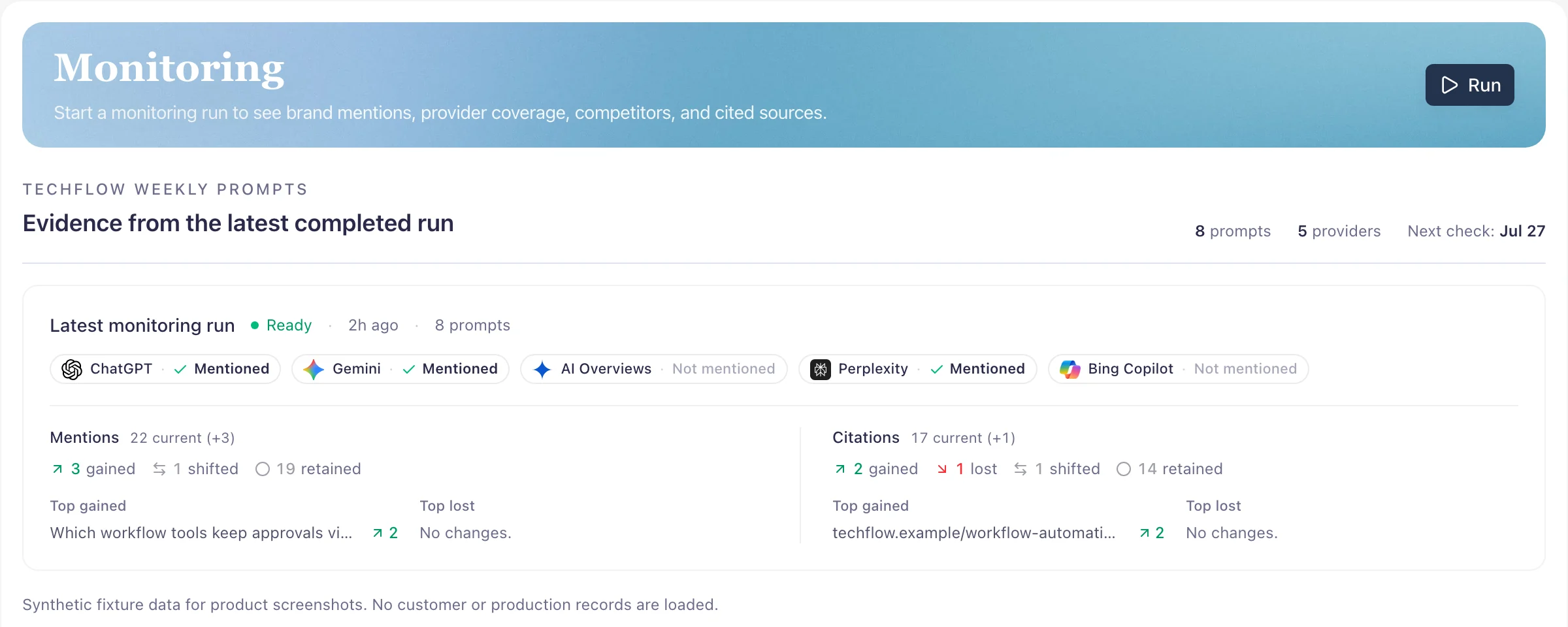Click the ChatGPT logo icon
Viewport: 1568px width, 627px height.
[72, 369]
